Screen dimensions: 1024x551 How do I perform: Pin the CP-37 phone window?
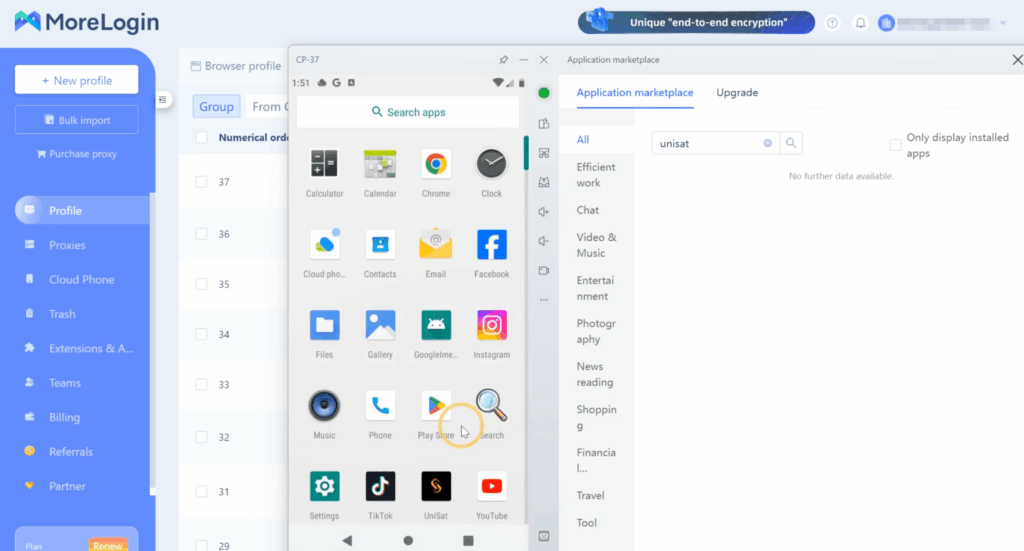pyautogui.click(x=503, y=60)
